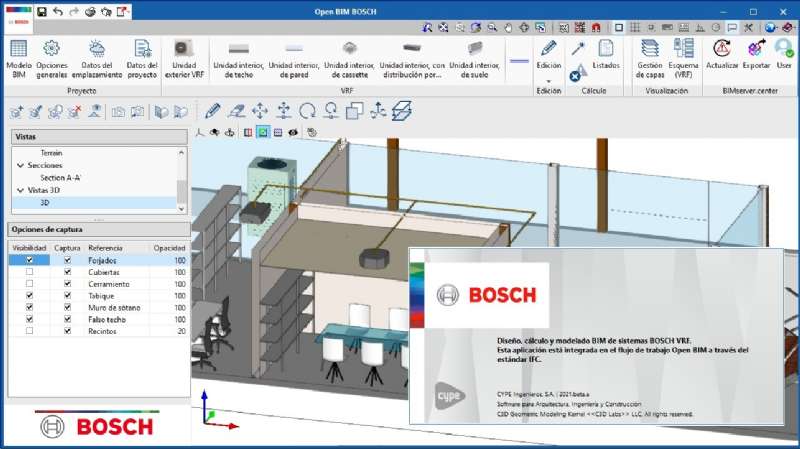The image size is (800, 449).
Task: Click the eye icon in viewport toolbar
Action: pyautogui.click(x=293, y=133)
